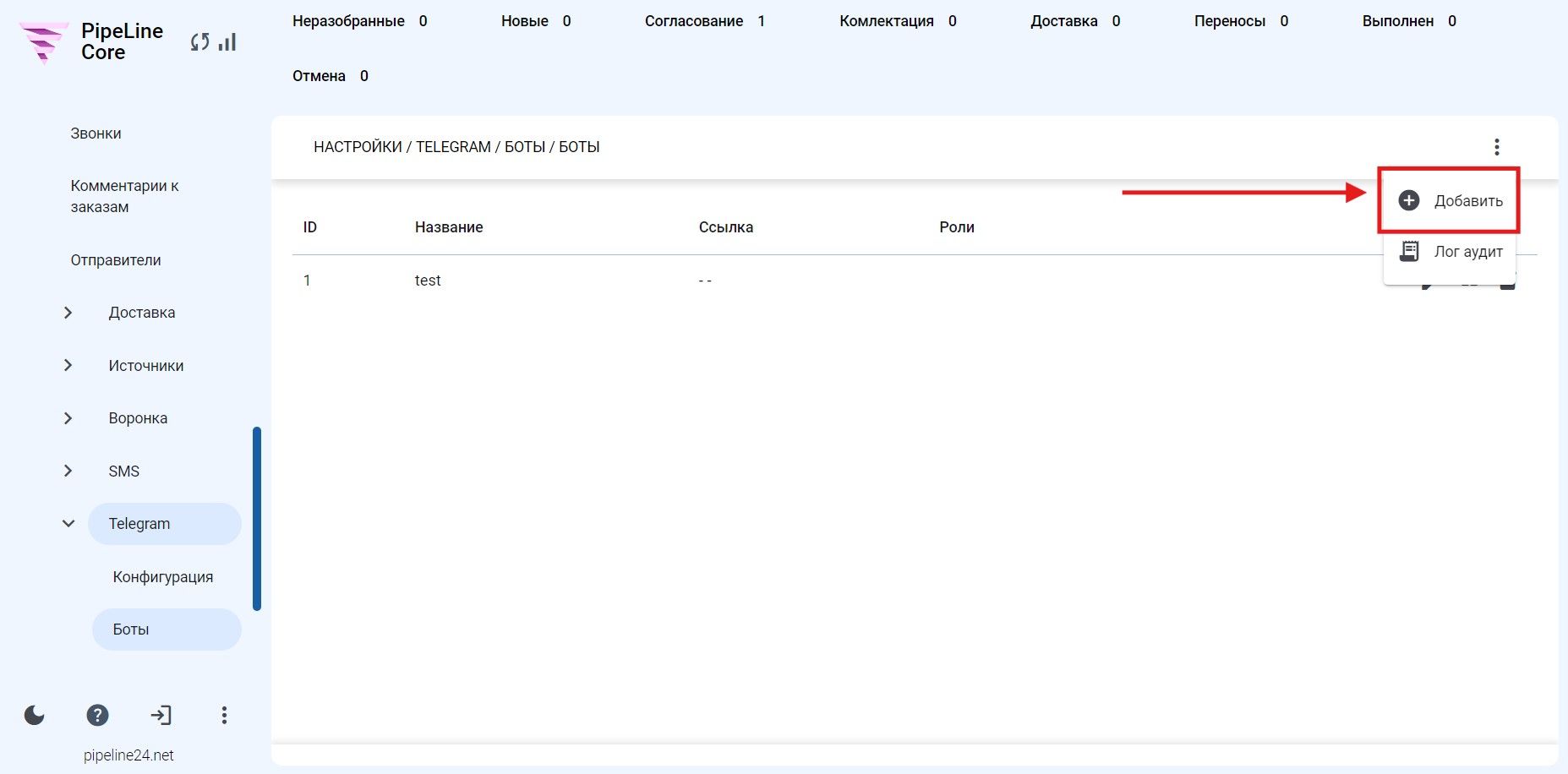Sort by Название column header
This screenshot has height=774, width=1568.
point(449,227)
